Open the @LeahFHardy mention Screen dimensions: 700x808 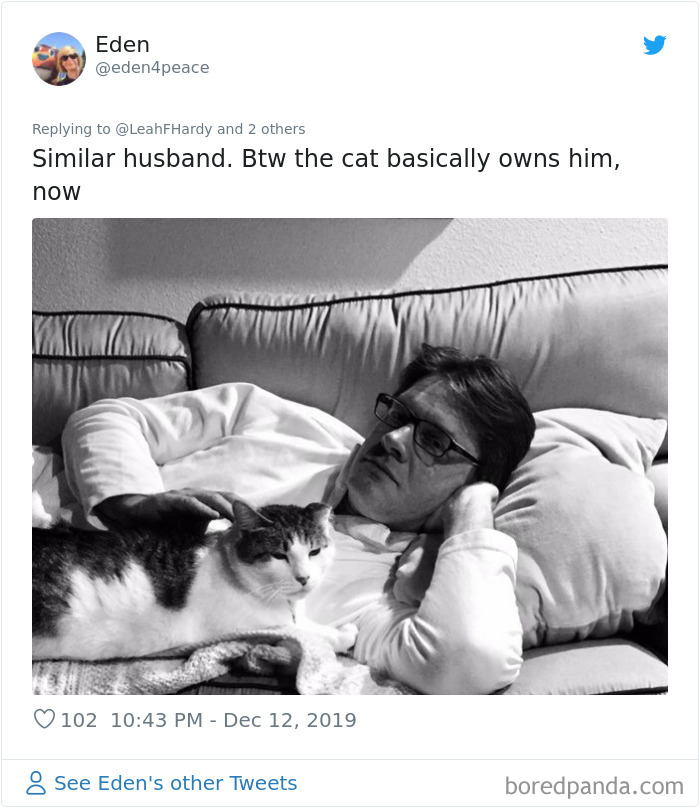pos(164,129)
